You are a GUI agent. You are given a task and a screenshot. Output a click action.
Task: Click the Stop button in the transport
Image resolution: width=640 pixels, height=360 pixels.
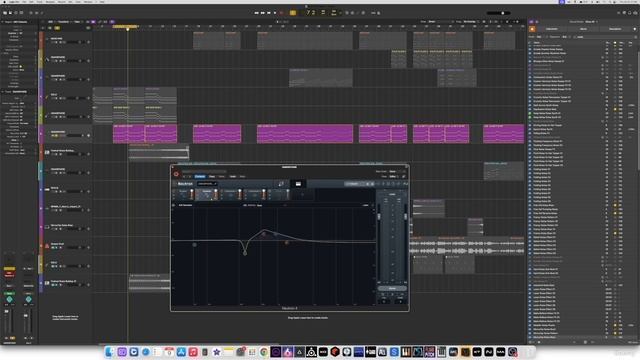click(269, 13)
